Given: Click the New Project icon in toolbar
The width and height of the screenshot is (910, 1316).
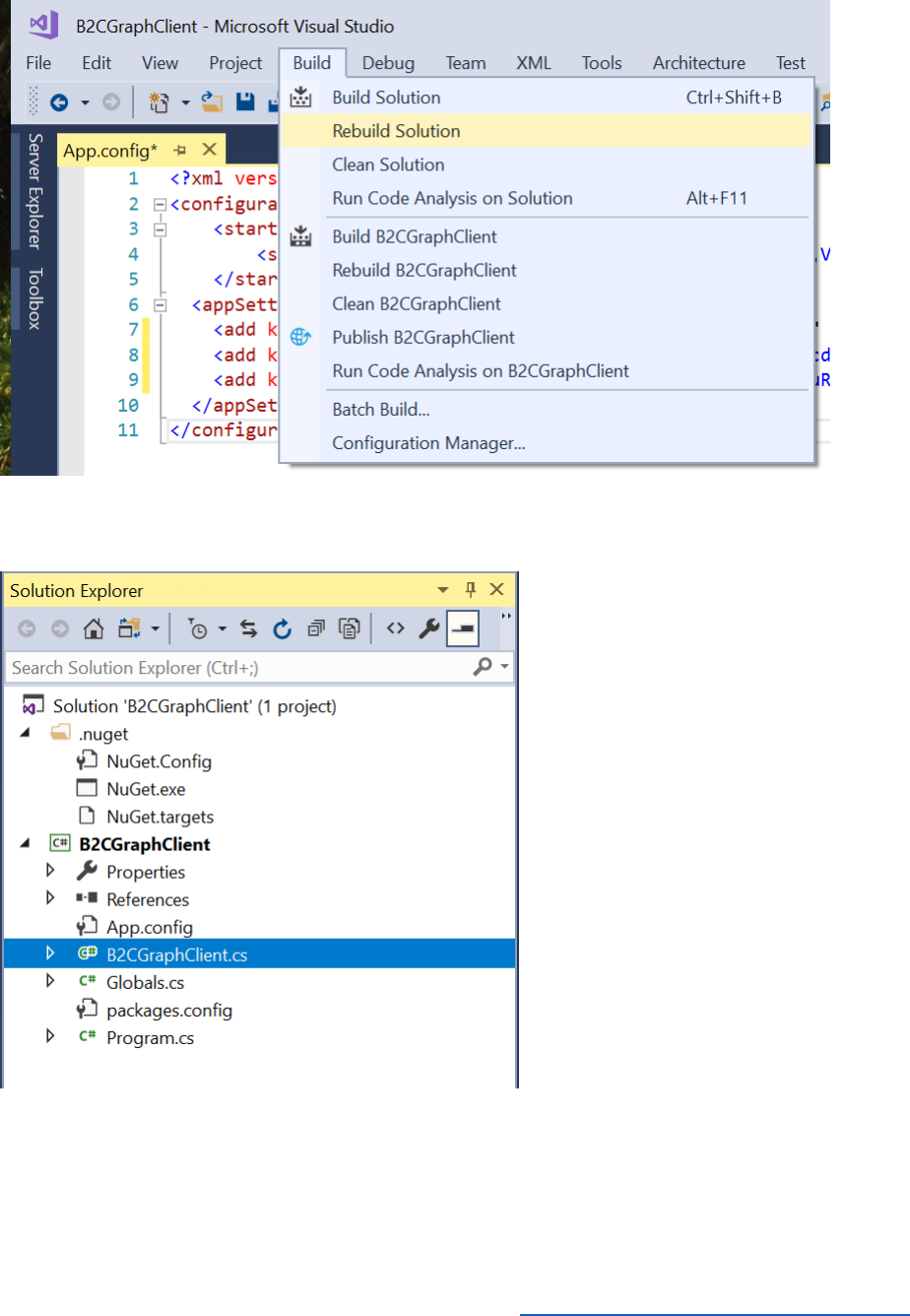Looking at the screenshot, I should [158, 101].
